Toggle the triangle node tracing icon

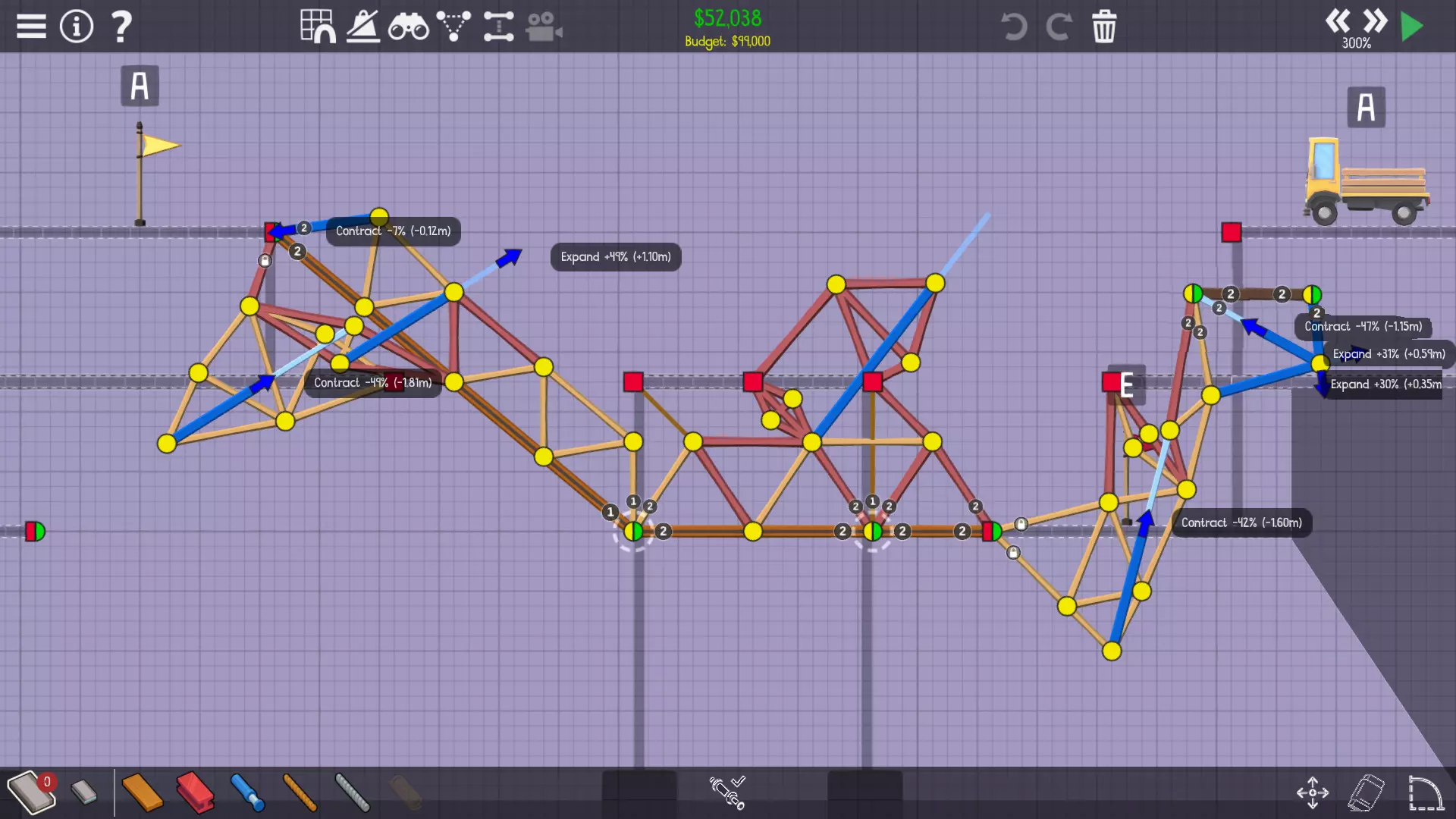453,27
